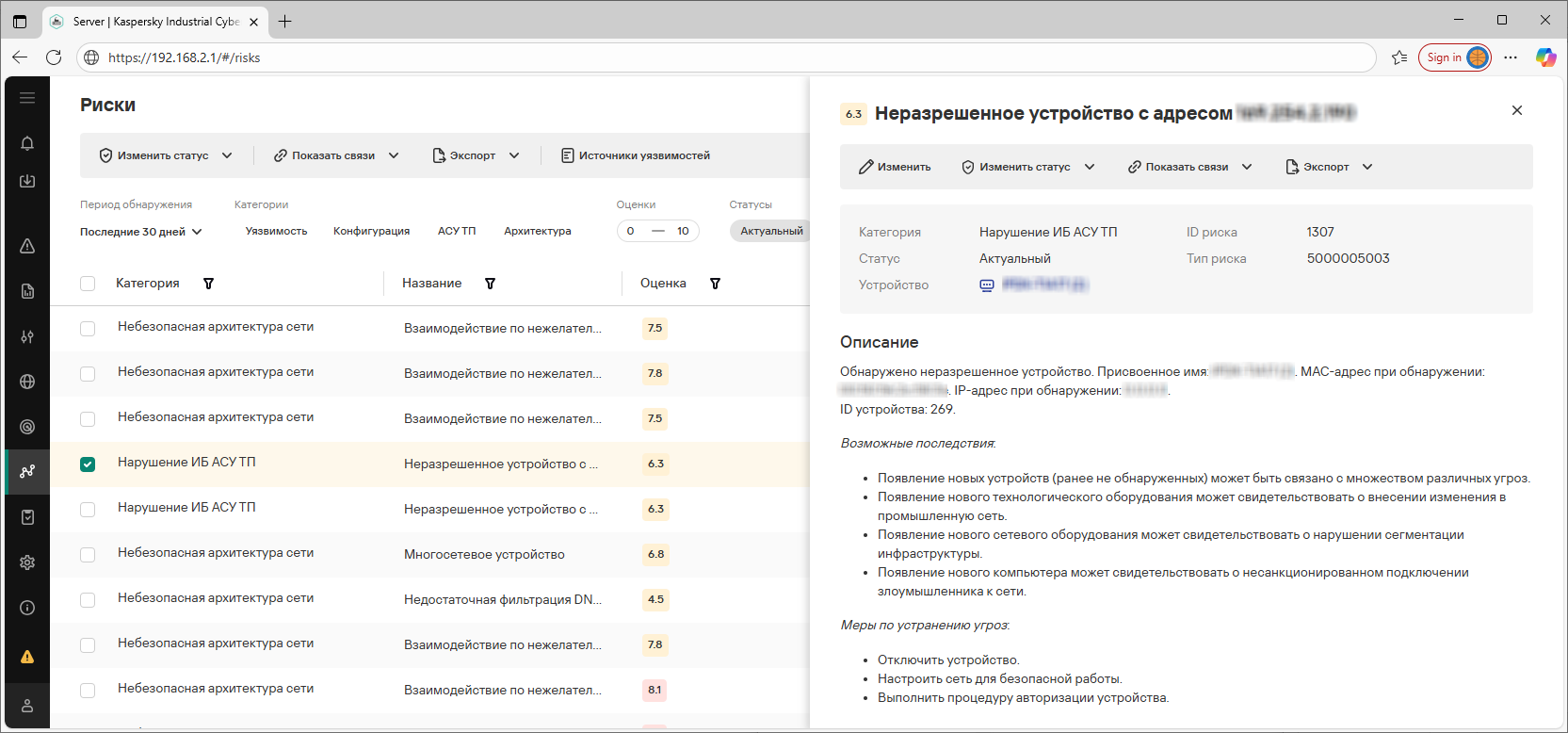Open the hamburger menu in sidebar
Viewport: 1568px width, 733px height.
pyautogui.click(x=27, y=98)
